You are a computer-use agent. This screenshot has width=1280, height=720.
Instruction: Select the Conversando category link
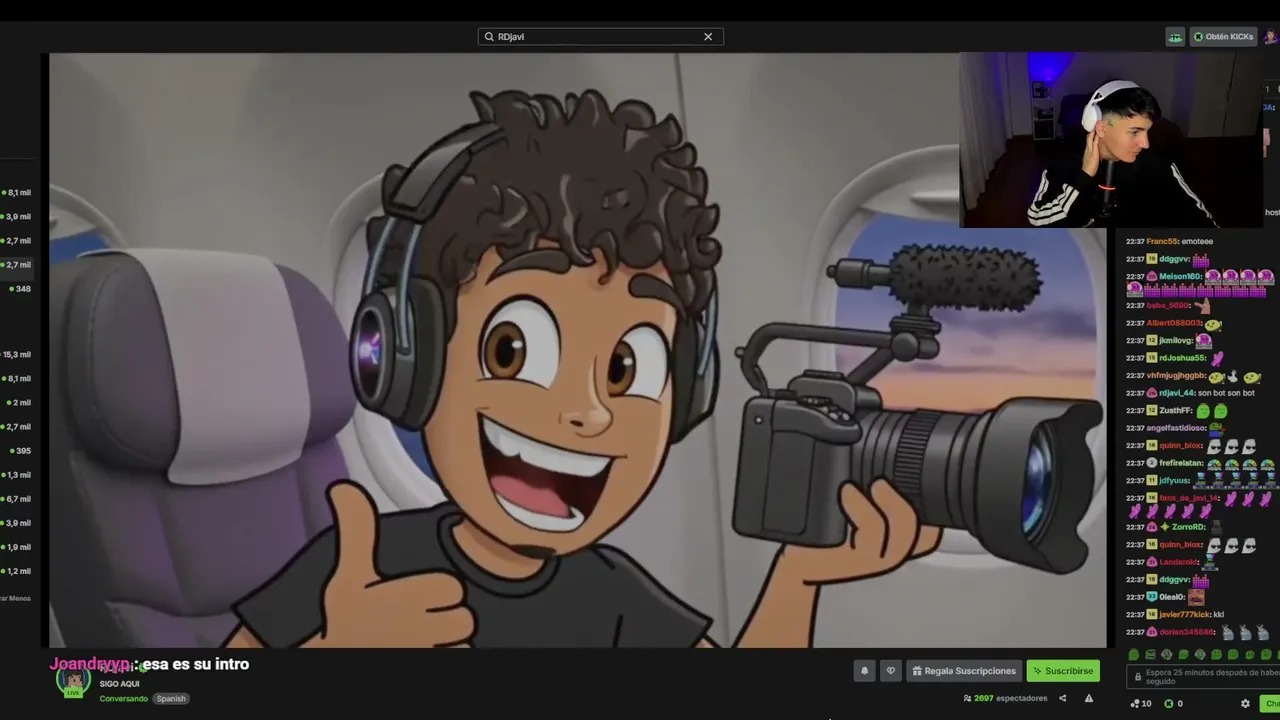pos(124,698)
